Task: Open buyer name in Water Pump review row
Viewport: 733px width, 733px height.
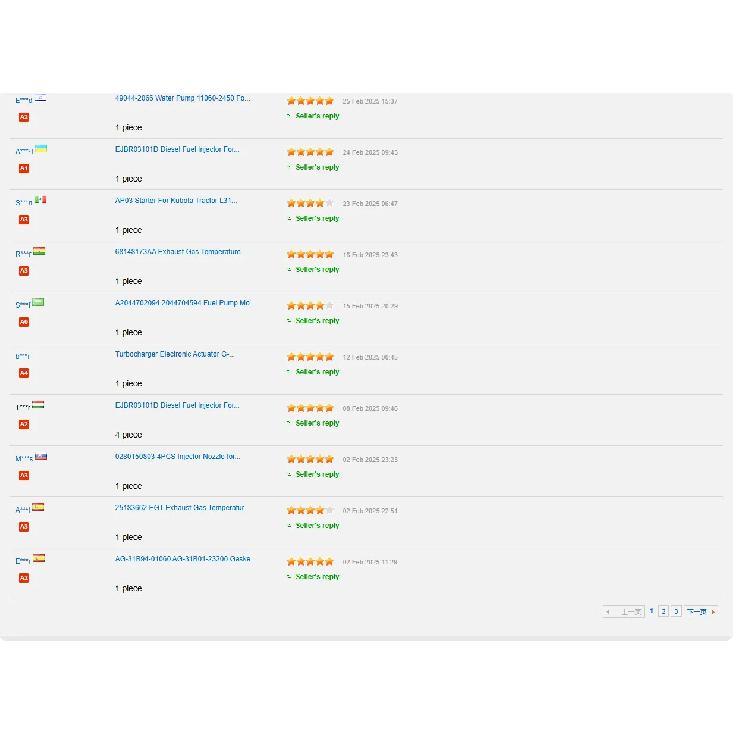Action: pos(24,100)
